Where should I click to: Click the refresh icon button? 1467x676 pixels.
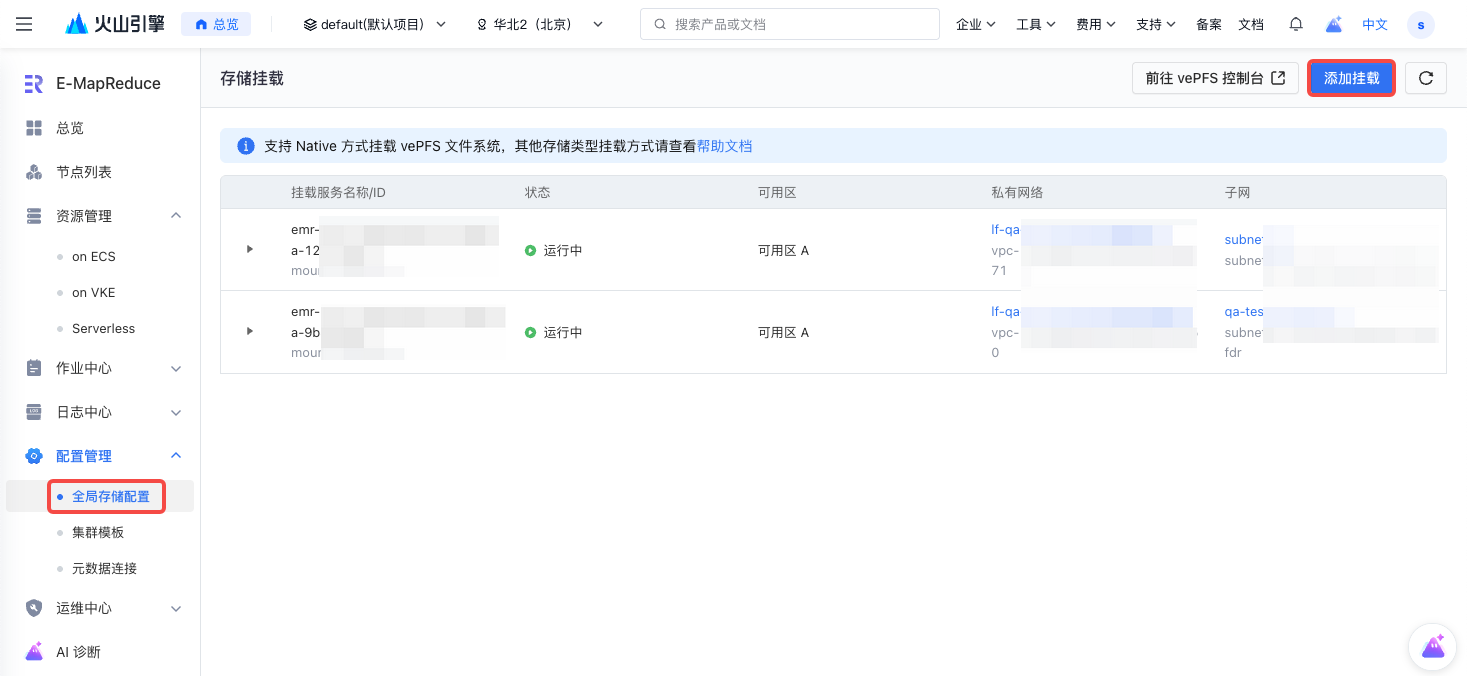coord(1425,78)
